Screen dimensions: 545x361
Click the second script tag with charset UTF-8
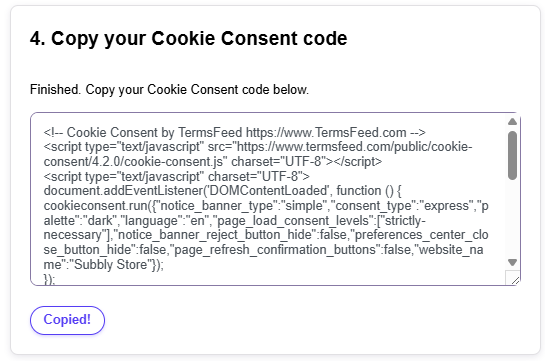pos(177,177)
